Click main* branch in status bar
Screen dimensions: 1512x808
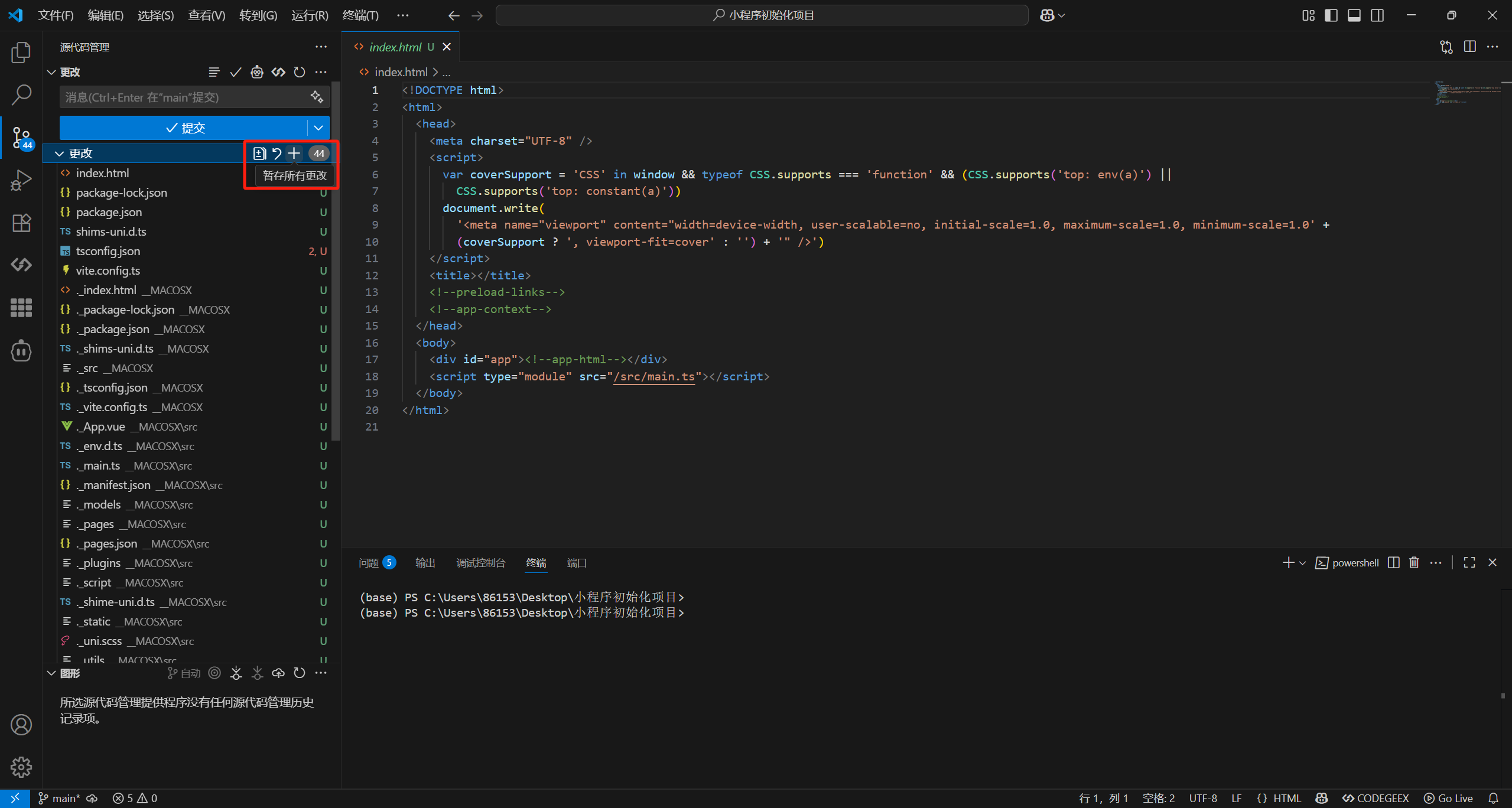click(x=60, y=798)
